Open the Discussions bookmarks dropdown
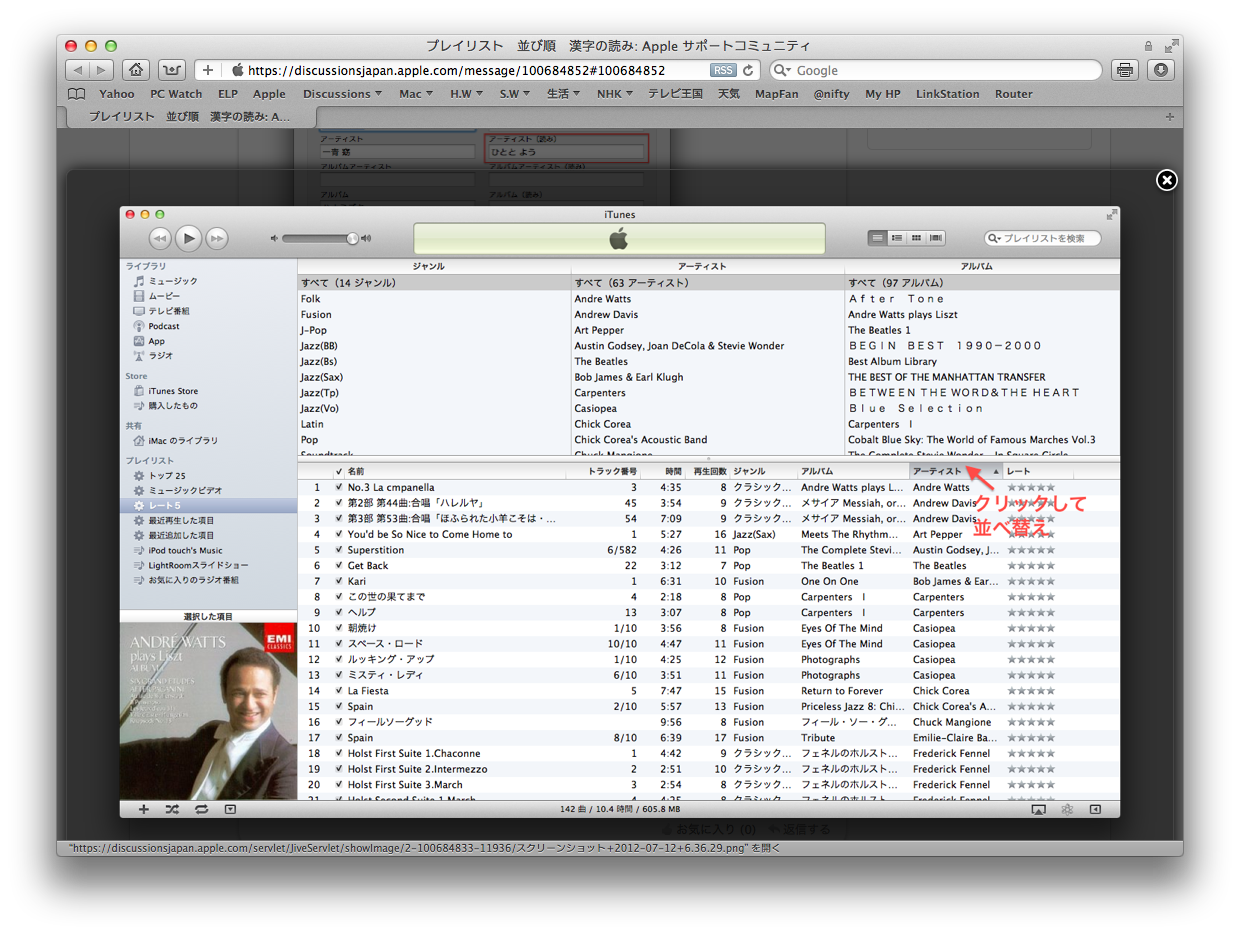The image size is (1240, 935). [x=343, y=94]
